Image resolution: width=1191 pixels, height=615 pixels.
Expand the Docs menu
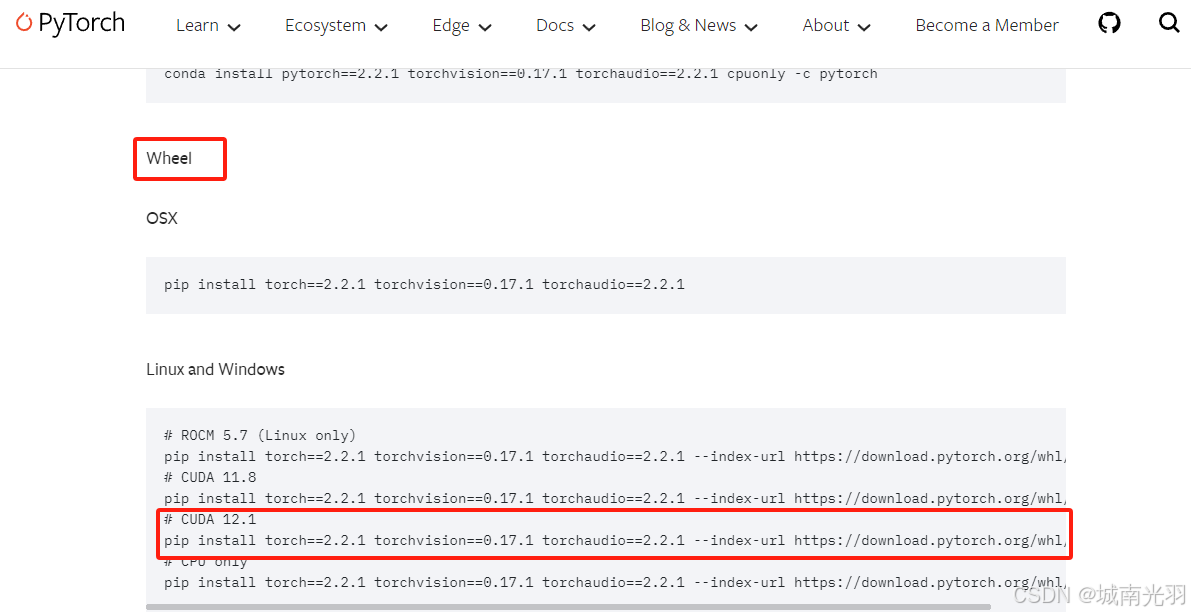click(x=566, y=26)
